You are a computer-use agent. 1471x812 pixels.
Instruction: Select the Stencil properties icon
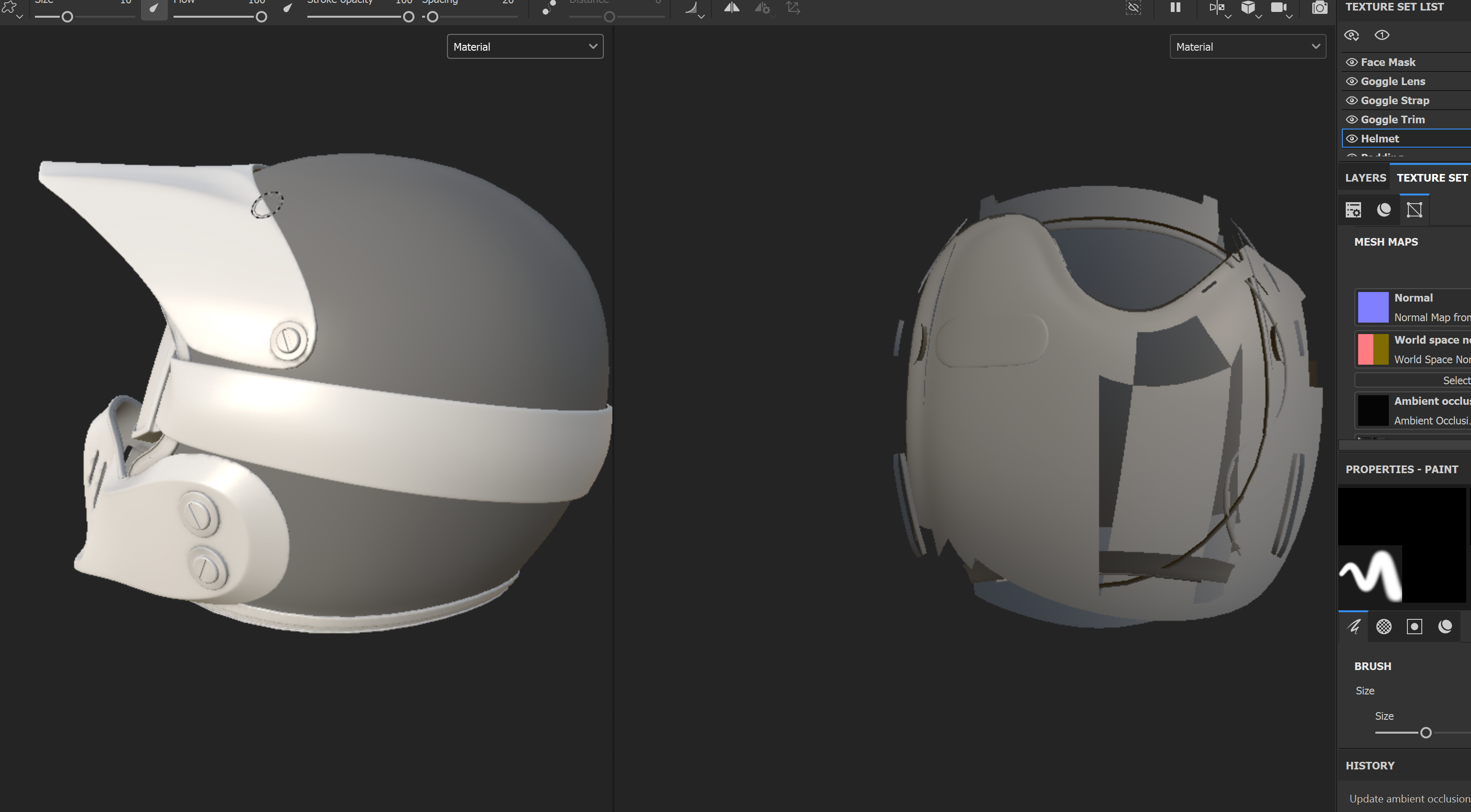click(1415, 627)
